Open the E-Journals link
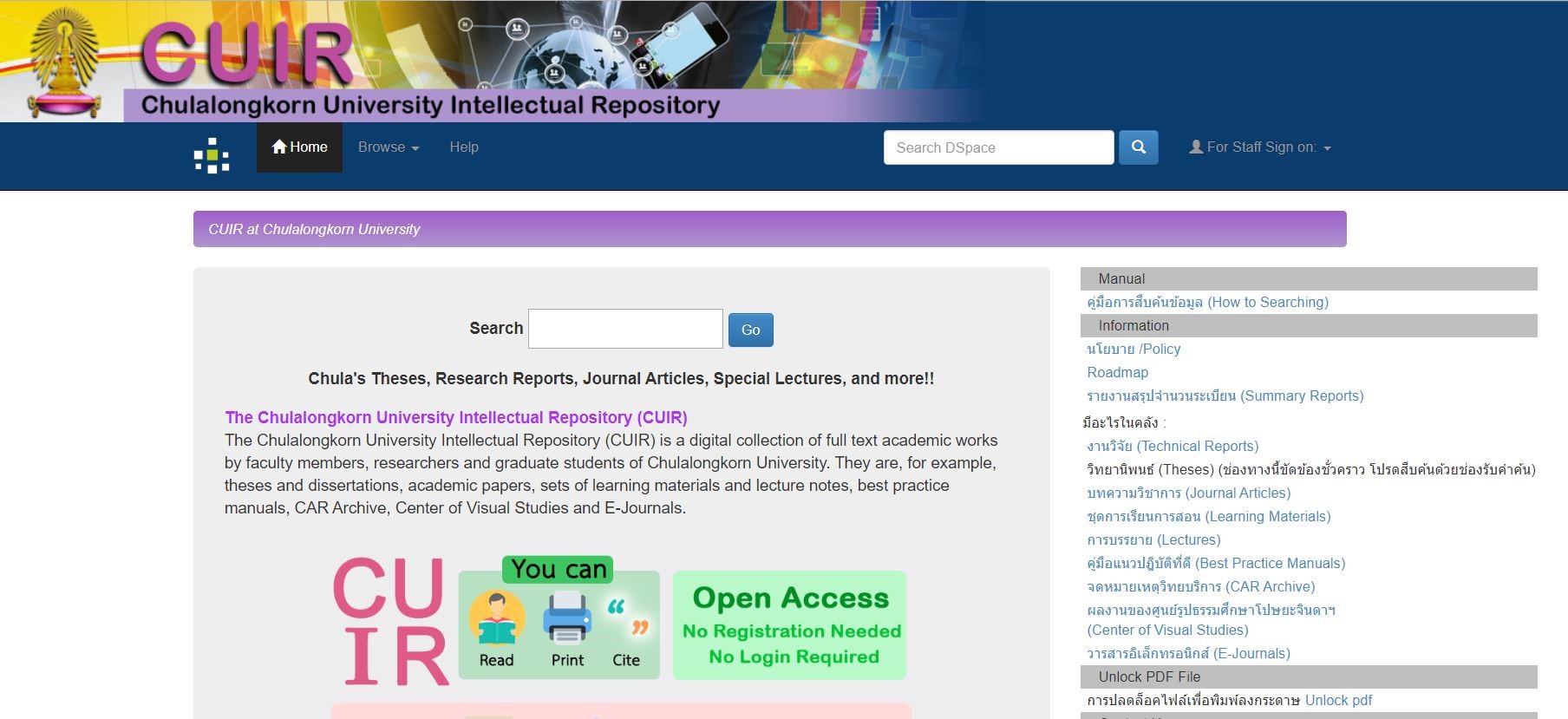Viewport: 1568px width, 719px height. pyautogui.click(x=1188, y=653)
